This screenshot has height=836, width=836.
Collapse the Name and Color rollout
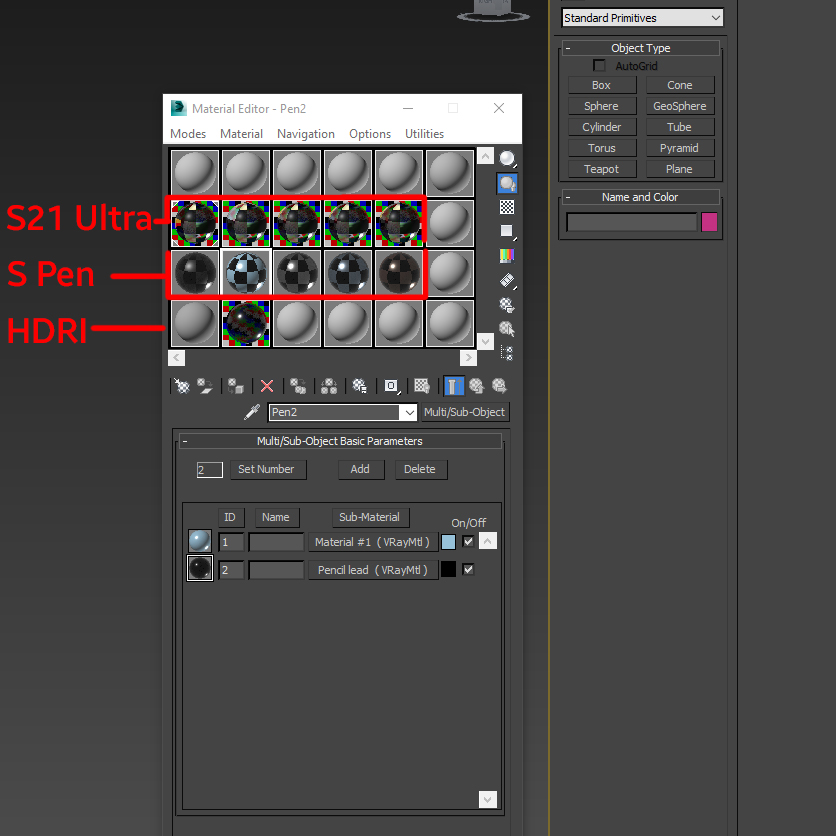coord(640,197)
